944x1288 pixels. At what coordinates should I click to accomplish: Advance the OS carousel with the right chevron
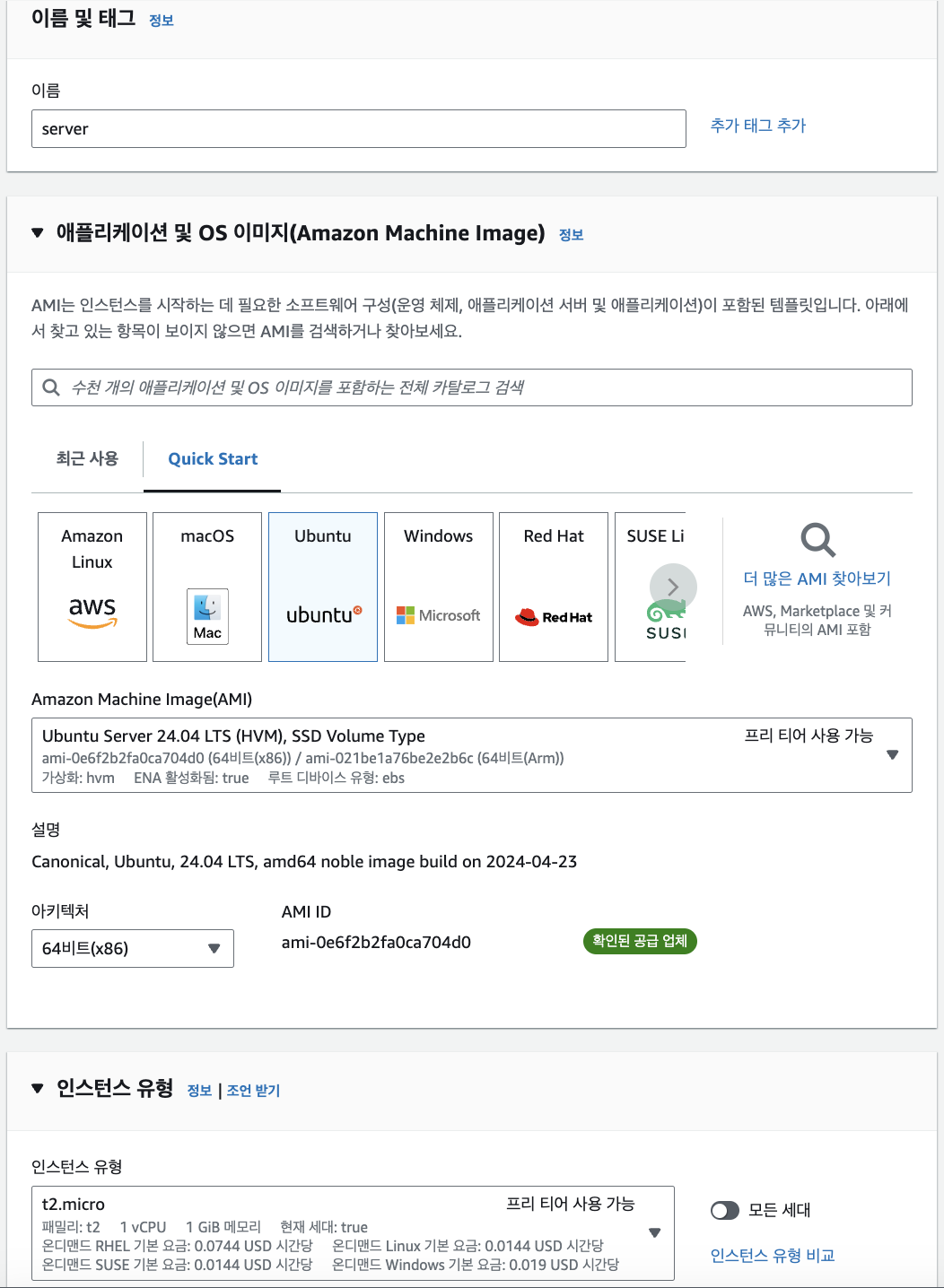(x=673, y=587)
